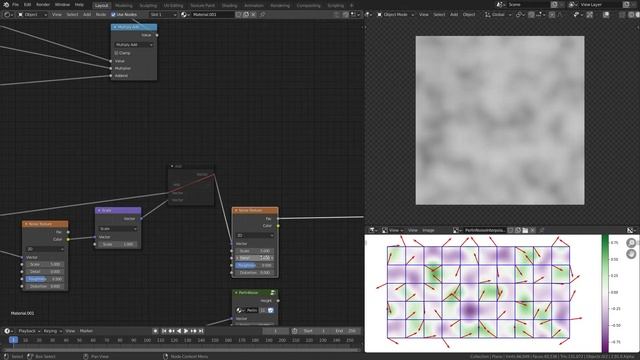
Task: Open dimensions dropdown on left Noise Texture
Action: click(45, 249)
